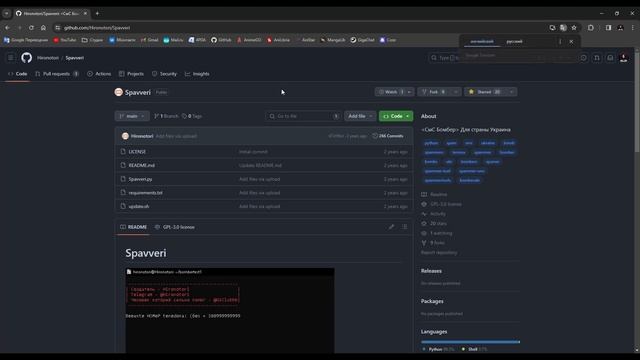Open the update.sh file
Image resolution: width=640 pixels, height=360 pixels.
(139, 207)
